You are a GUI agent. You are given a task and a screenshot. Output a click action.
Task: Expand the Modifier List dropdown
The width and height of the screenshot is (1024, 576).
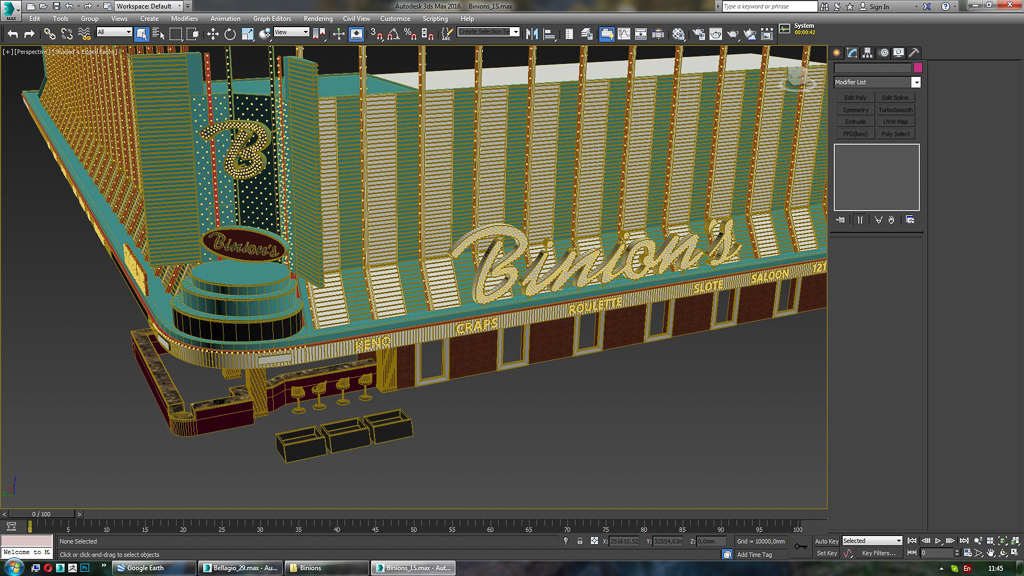pos(915,82)
